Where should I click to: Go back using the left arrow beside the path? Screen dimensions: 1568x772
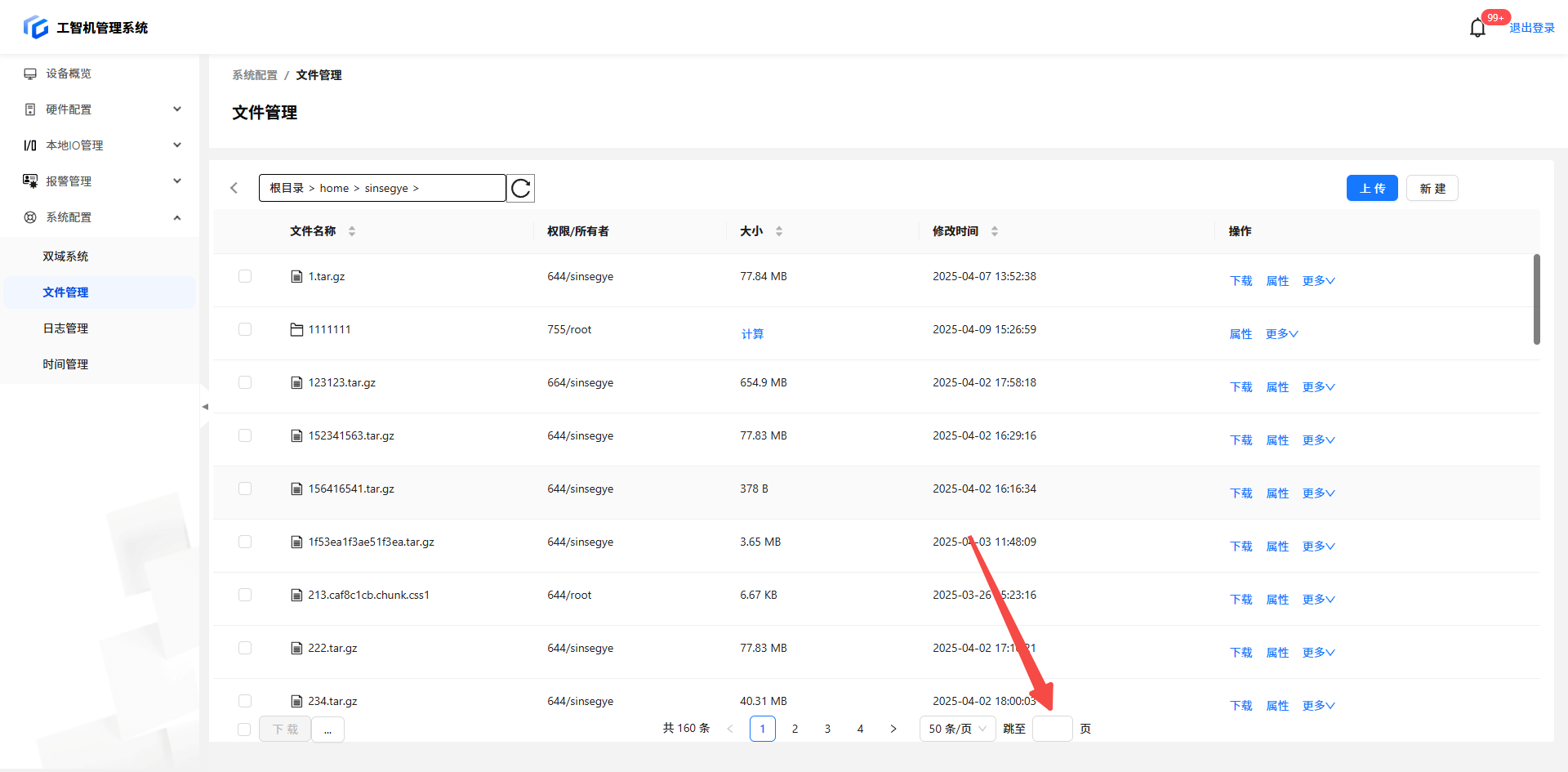point(234,189)
